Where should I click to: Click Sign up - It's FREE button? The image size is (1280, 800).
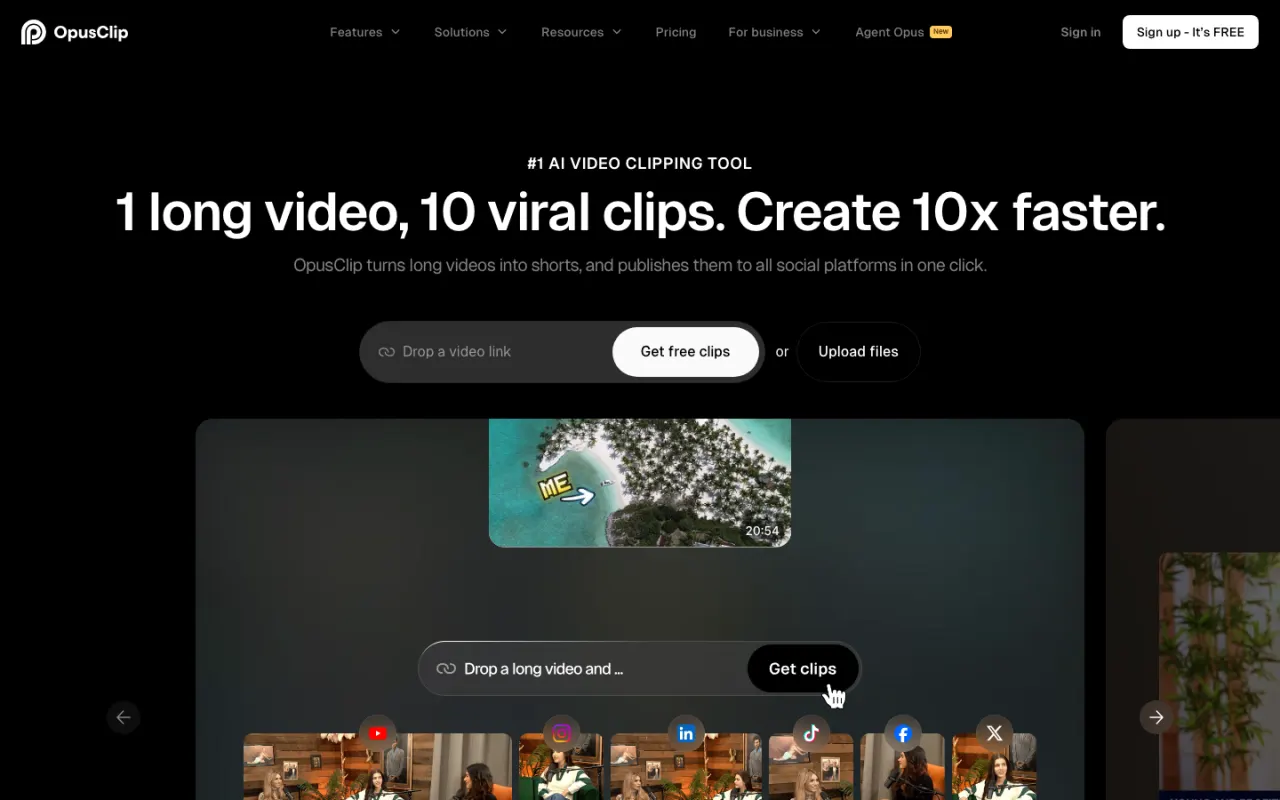pyautogui.click(x=1190, y=32)
